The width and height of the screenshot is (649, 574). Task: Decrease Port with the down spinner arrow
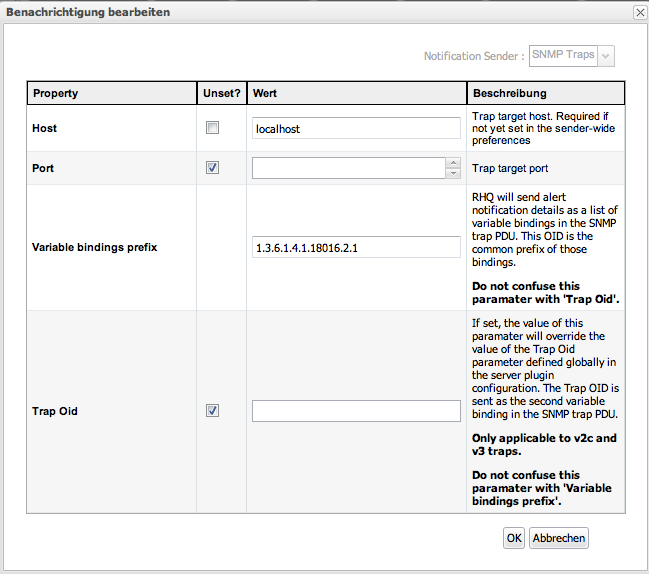point(453,173)
